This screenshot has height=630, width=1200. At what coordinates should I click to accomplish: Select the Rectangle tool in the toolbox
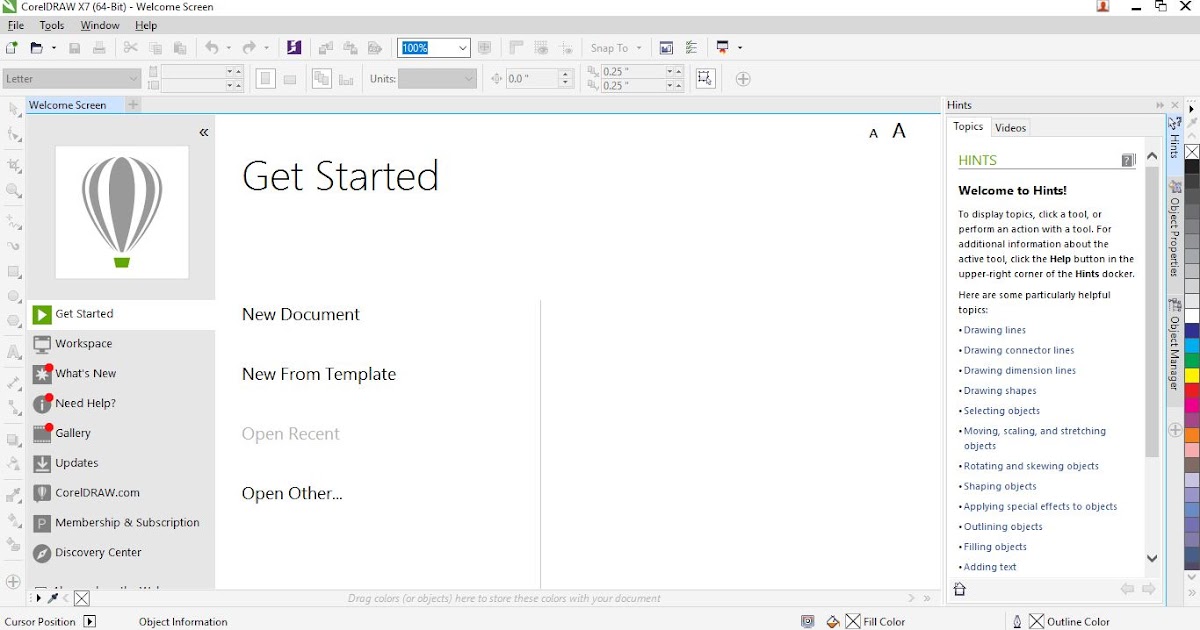13,271
